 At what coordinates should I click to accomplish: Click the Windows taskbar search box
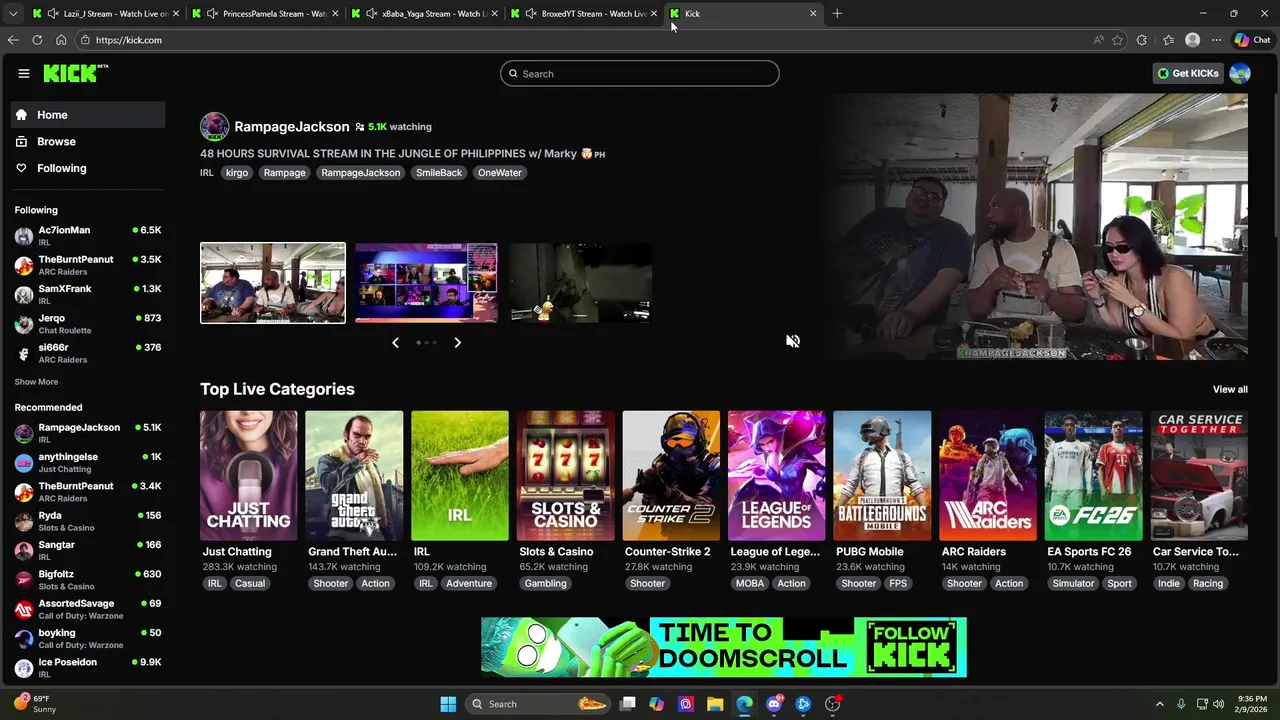[540, 704]
